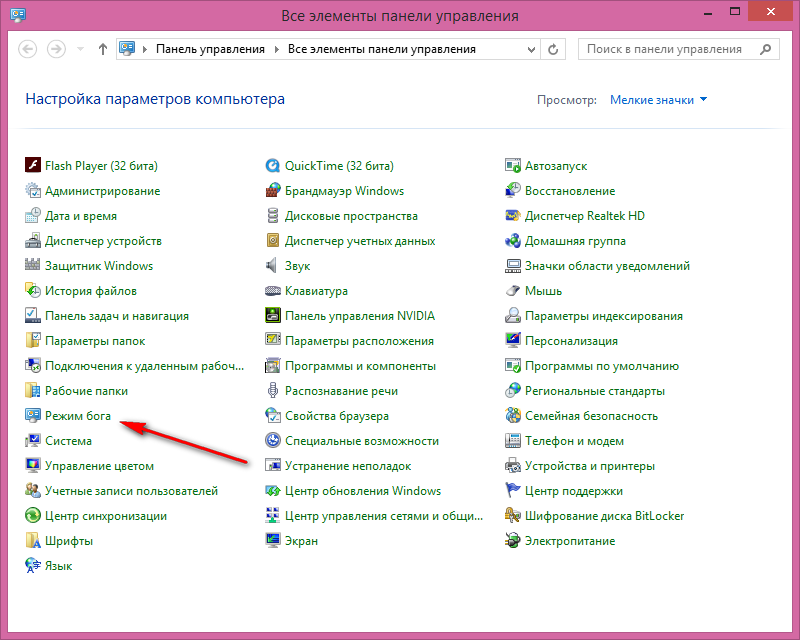
Task: Select 'Панель управления' in the address breadcrumb
Action: [210, 49]
